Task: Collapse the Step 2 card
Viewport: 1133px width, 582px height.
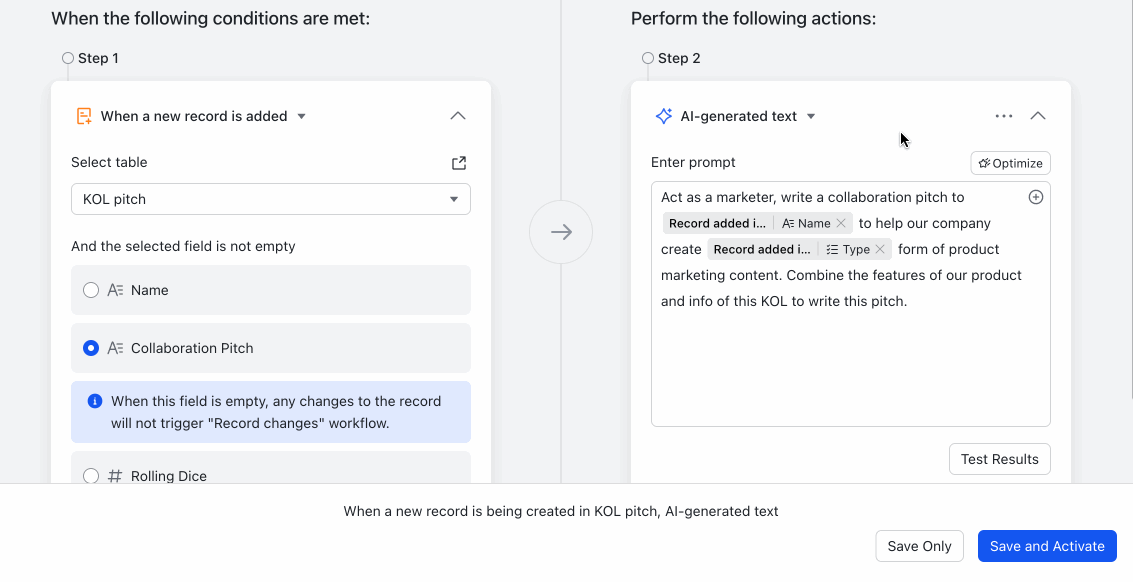Action: click(x=1038, y=116)
